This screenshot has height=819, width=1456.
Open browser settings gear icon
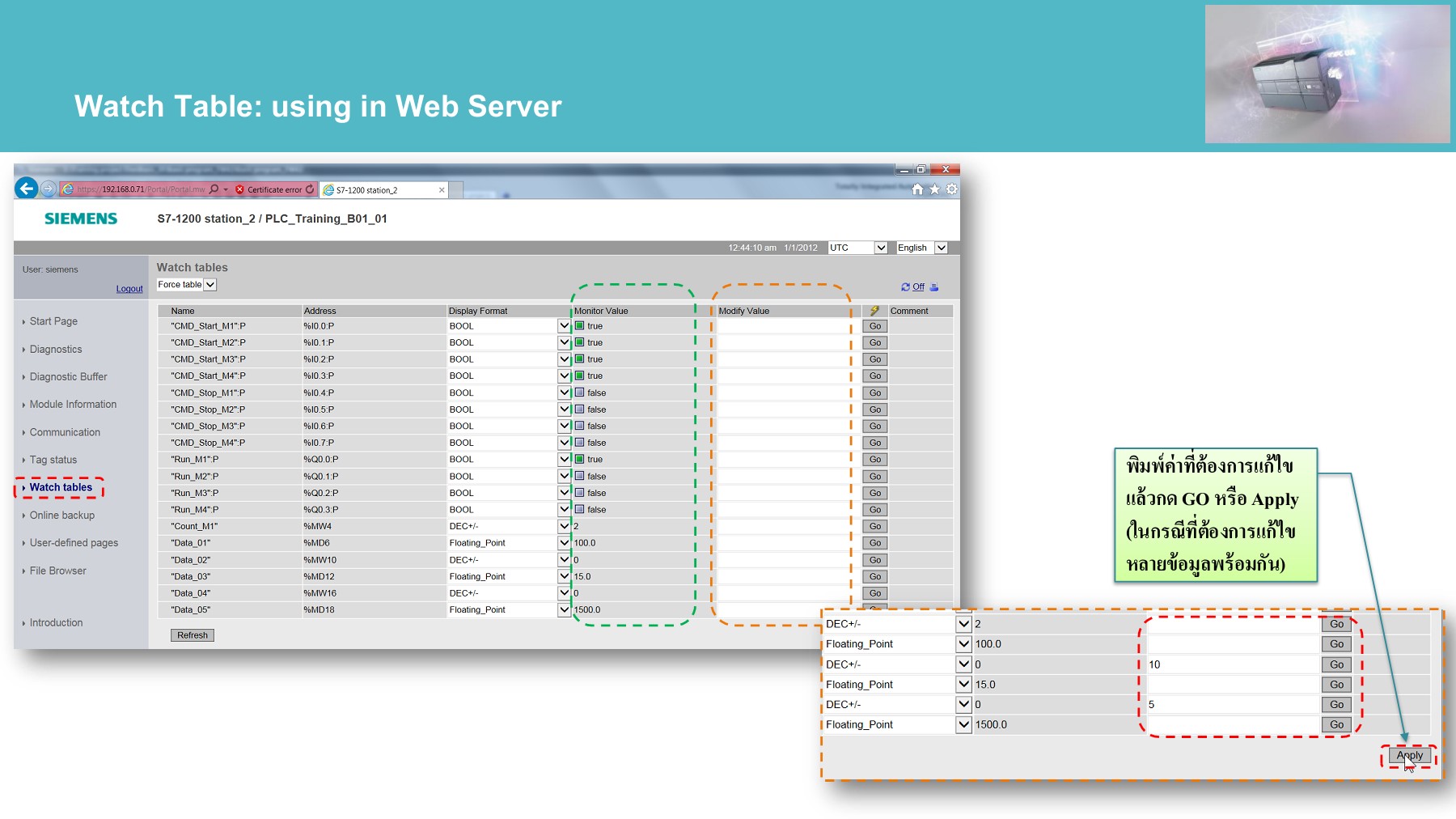(951, 189)
